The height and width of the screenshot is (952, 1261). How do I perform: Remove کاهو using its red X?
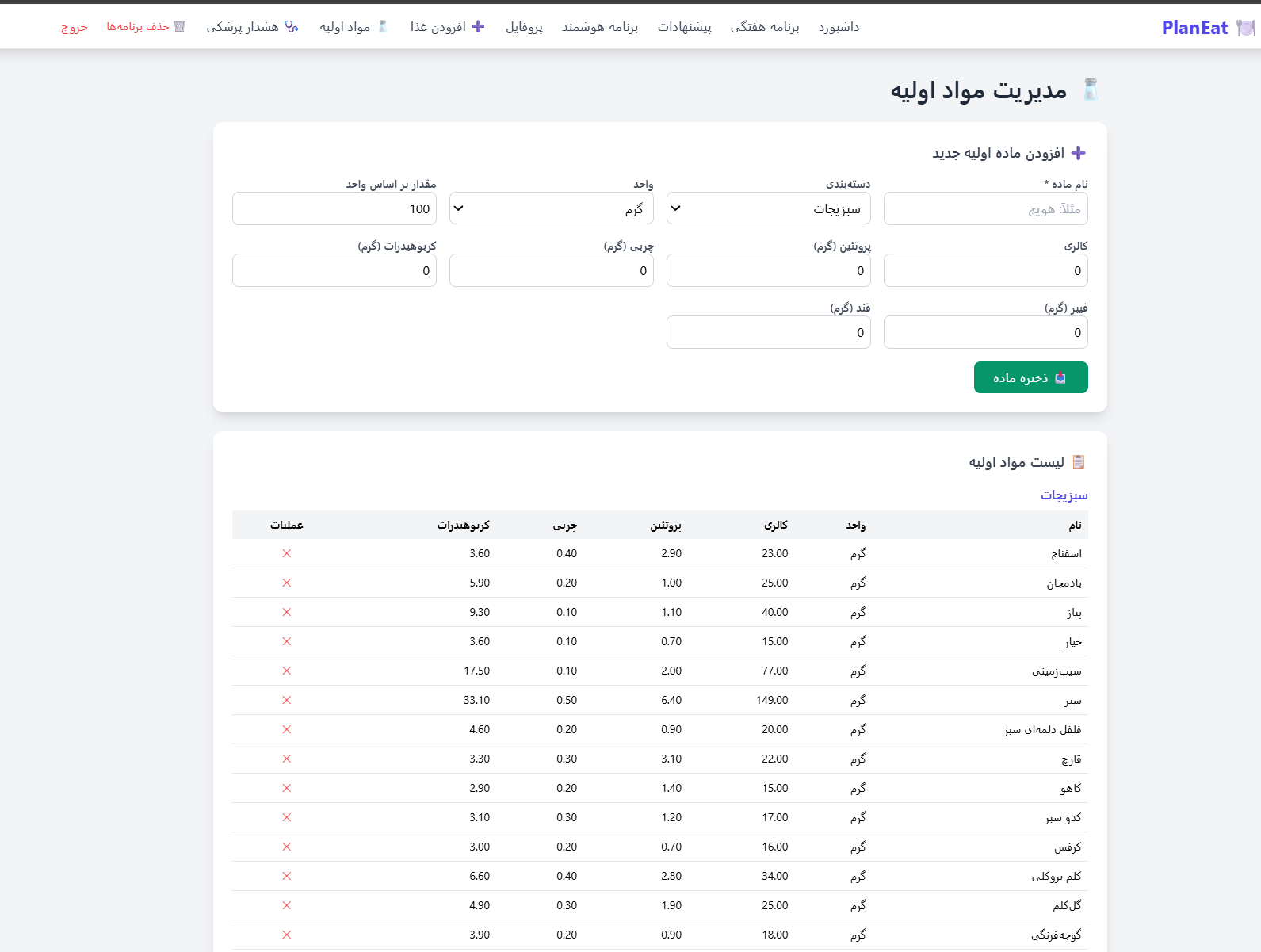pyautogui.click(x=287, y=788)
